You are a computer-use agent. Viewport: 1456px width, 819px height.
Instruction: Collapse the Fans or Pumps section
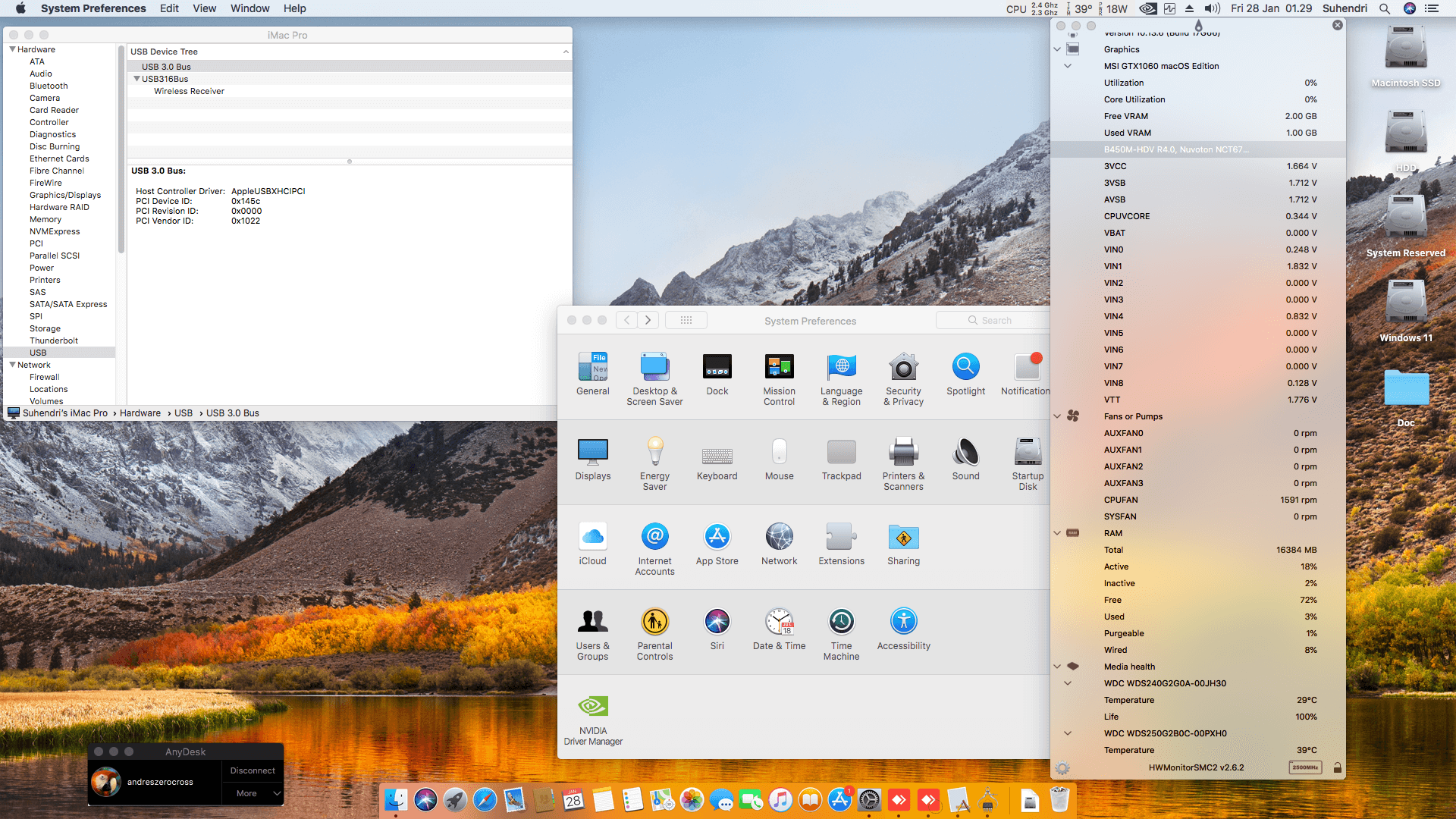pyautogui.click(x=1057, y=416)
